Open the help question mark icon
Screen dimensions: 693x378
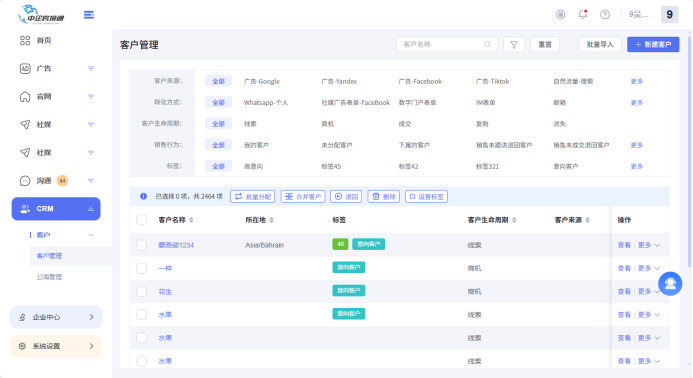pos(605,15)
